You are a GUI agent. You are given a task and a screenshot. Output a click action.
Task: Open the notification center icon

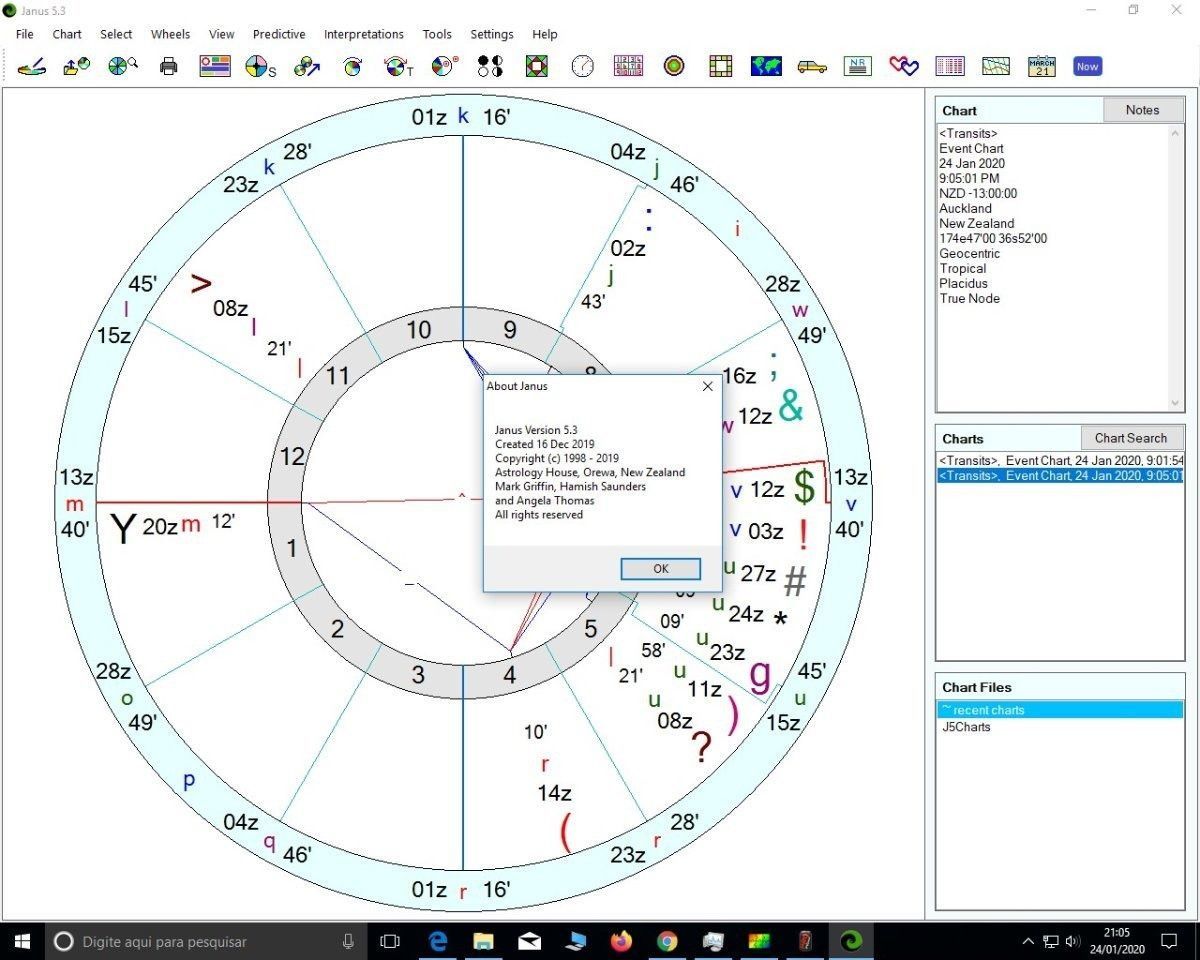[1169, 941]
